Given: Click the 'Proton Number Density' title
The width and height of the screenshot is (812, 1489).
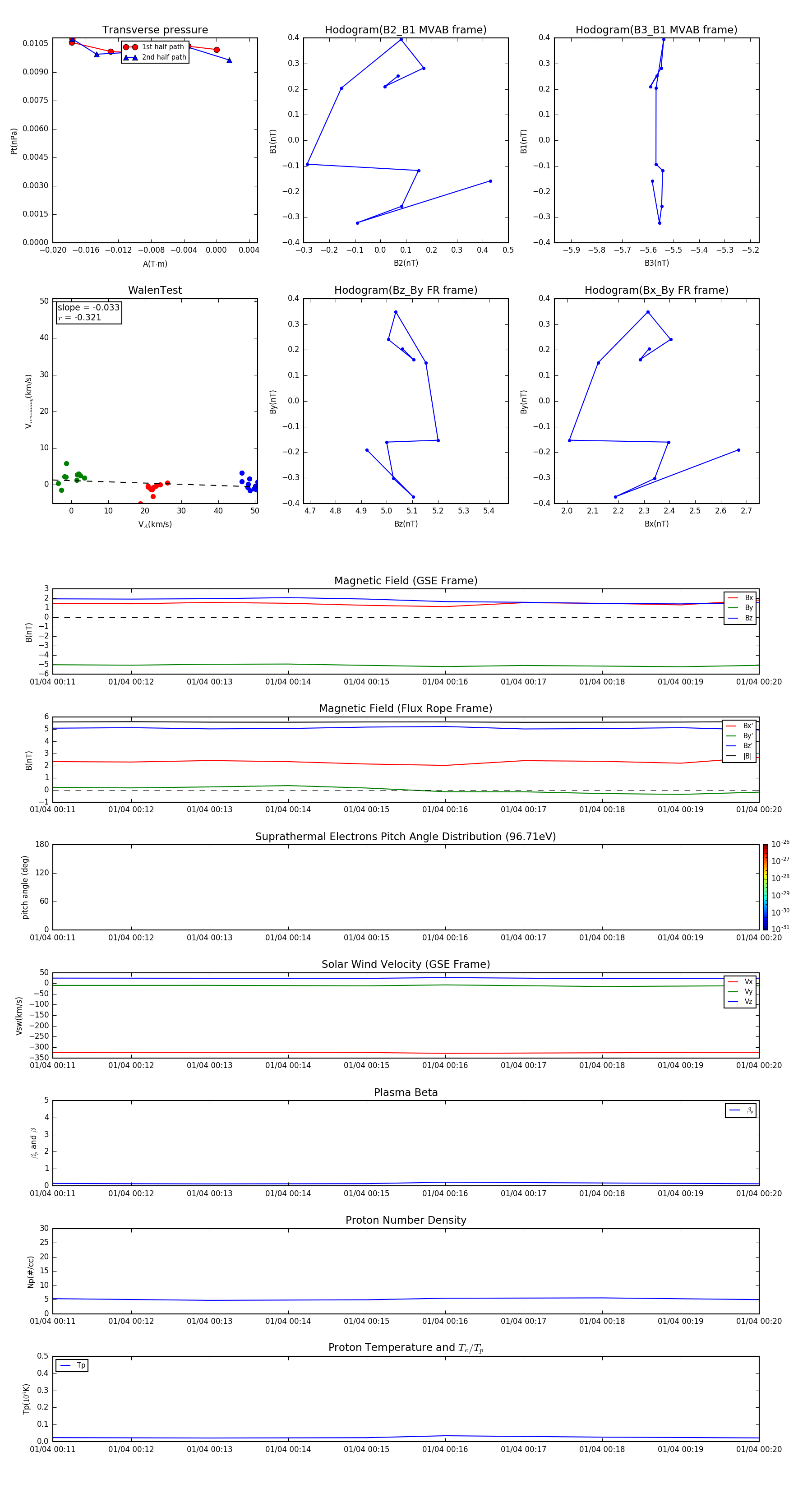Looking at the screenshot, I should click(x=406, y=1220).
